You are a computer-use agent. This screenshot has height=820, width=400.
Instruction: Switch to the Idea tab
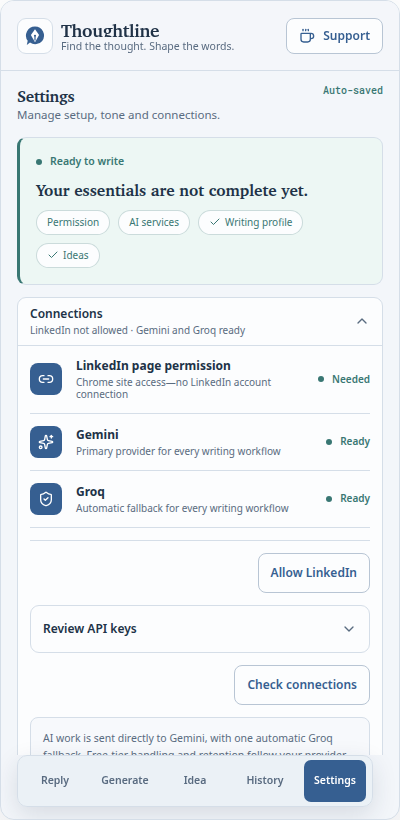point(195,781)
